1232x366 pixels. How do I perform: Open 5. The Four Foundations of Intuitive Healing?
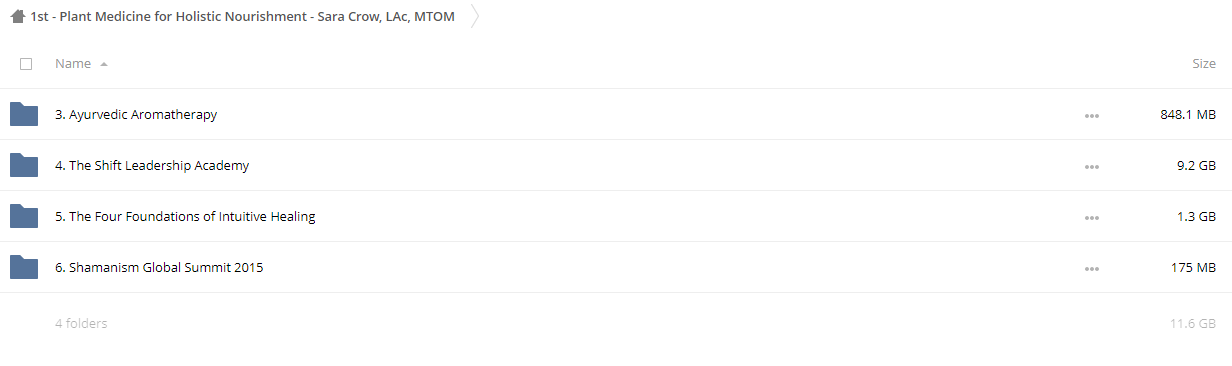tap(185, 216)
